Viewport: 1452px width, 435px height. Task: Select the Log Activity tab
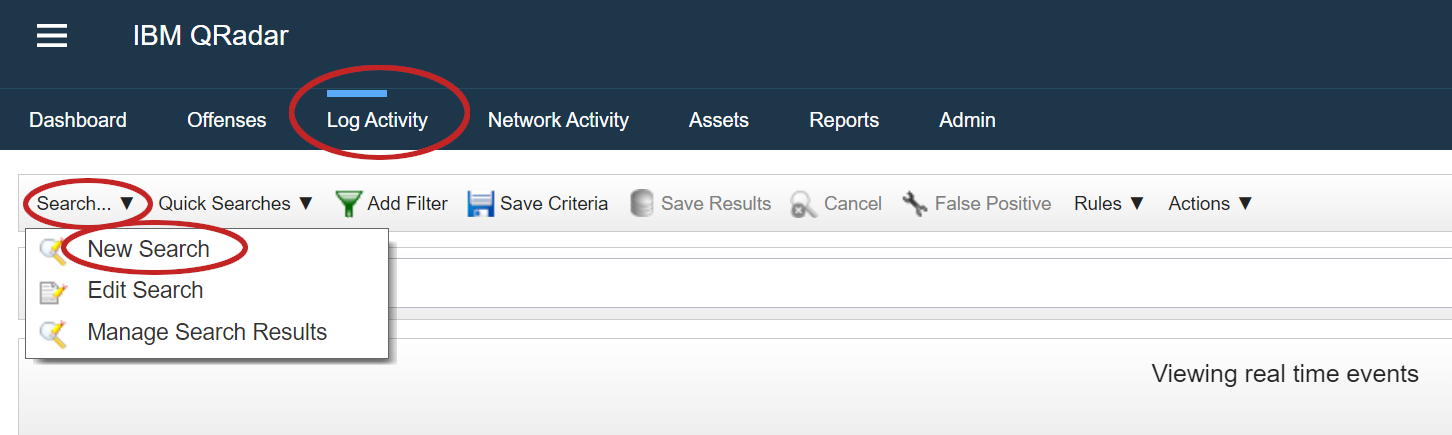377,121
